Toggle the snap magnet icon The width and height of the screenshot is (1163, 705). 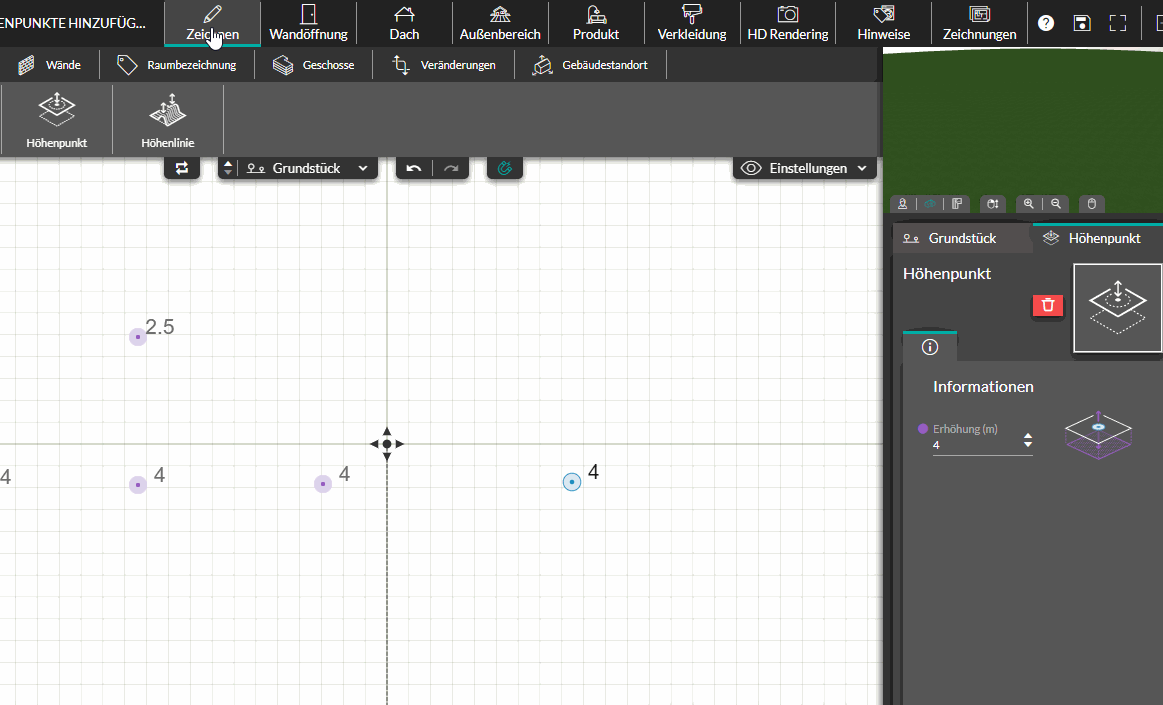505,168
